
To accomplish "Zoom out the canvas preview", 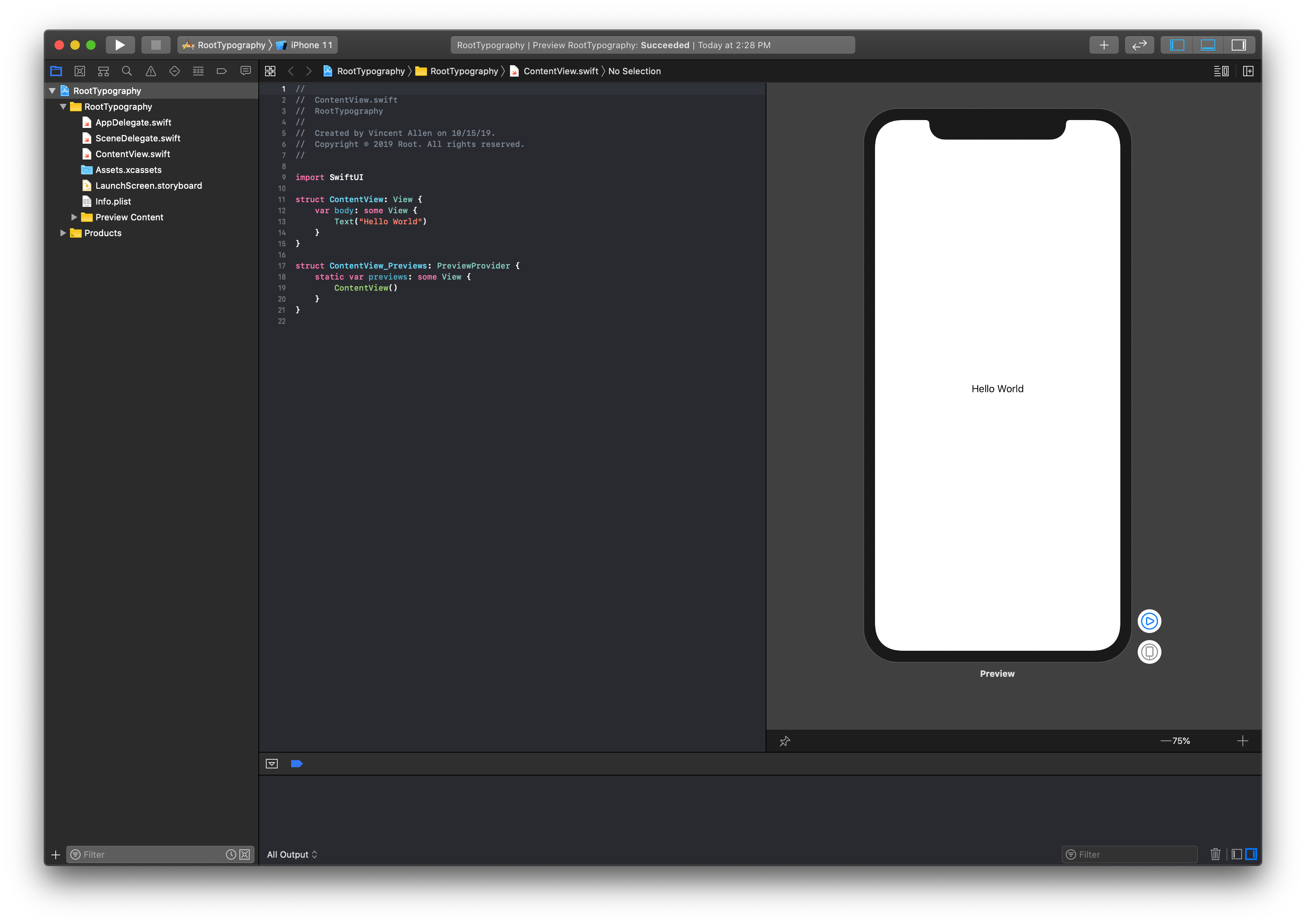I will [1165, 741].
